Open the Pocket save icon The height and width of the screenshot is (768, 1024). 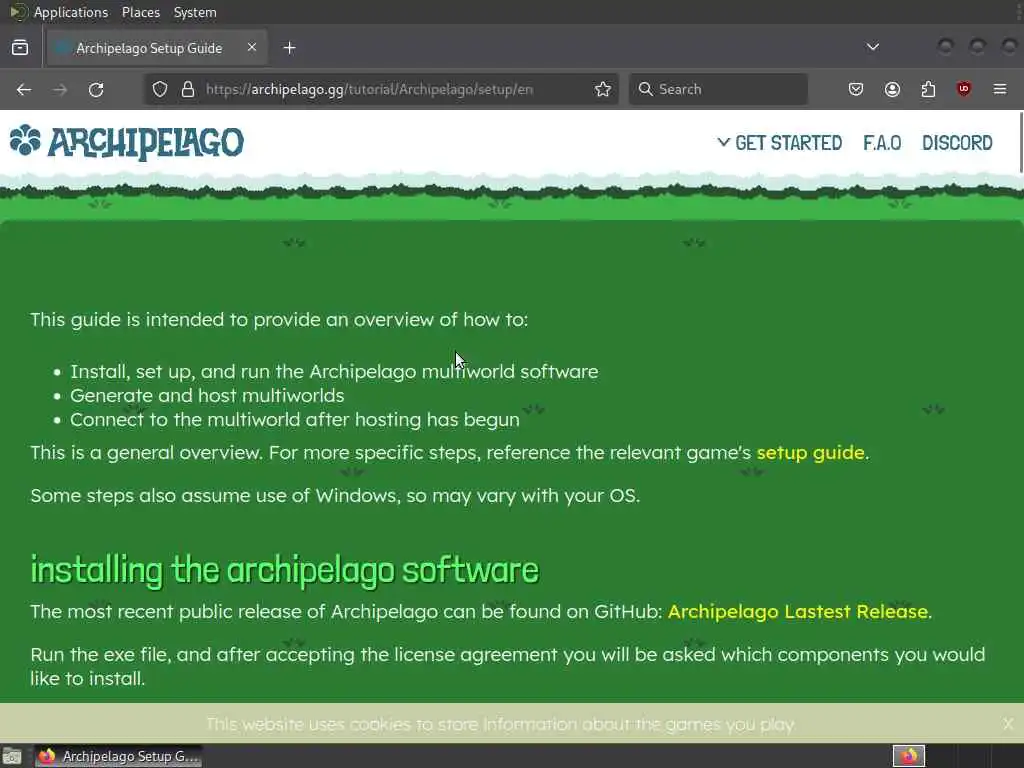pyautogui.click(x=856, y=89)
